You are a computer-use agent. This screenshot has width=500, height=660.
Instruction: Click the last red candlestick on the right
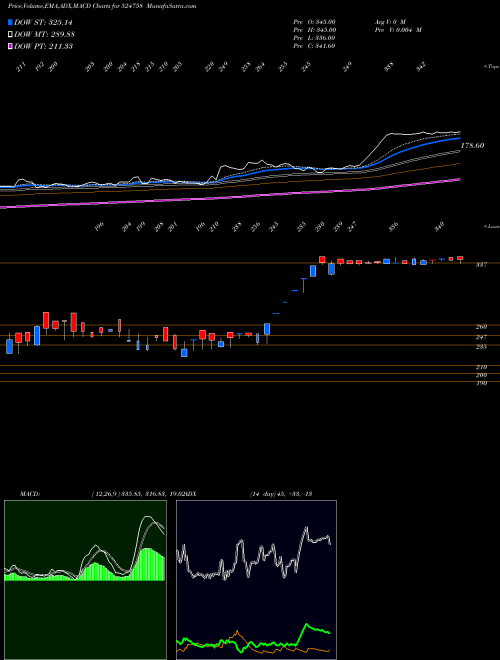[x=460, y=258]
